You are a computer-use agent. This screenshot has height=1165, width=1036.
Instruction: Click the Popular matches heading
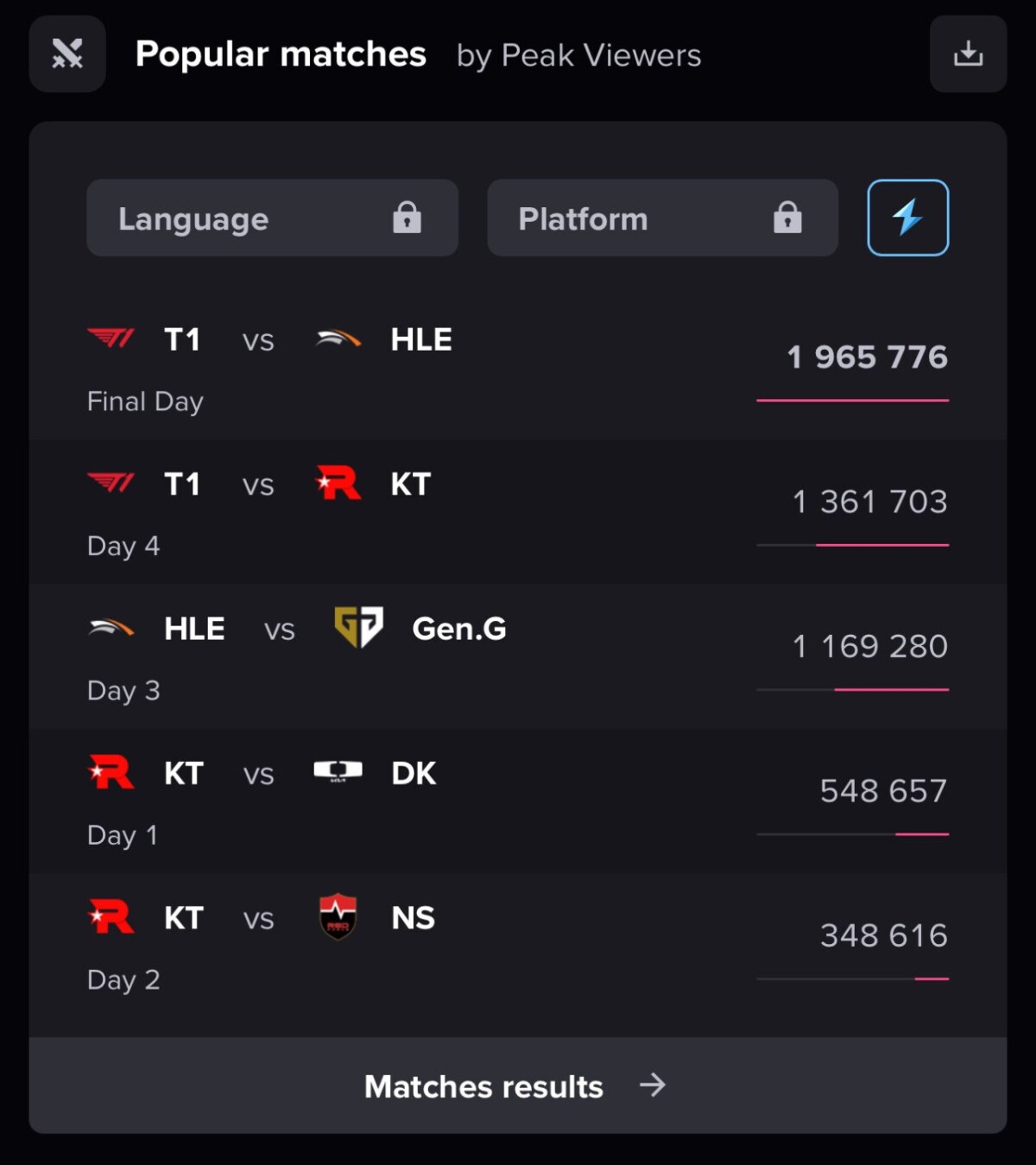[x=281, y=54]
